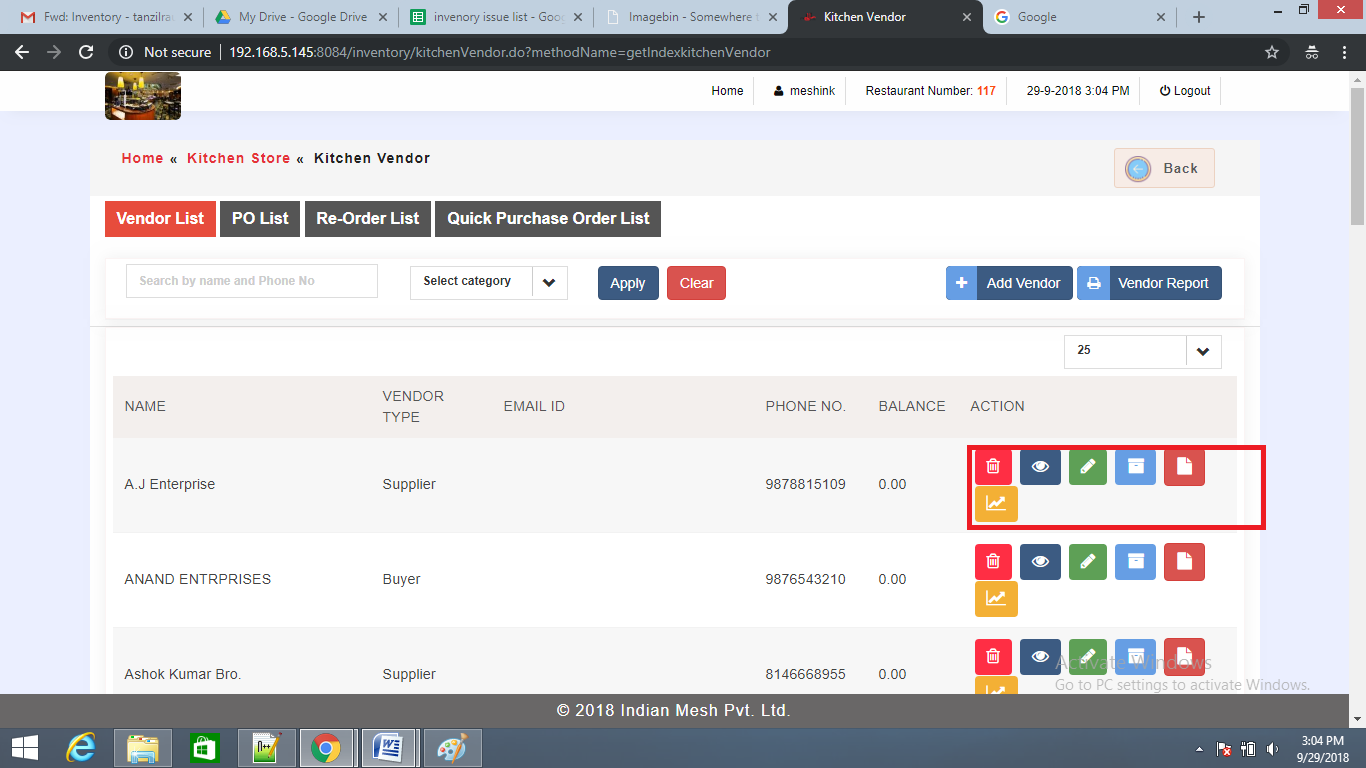Image resolution: width=1366 pixels, height=768 pixels.
Task: Launch Internet Explorer from the taskbar
Action: click(80, 747)
